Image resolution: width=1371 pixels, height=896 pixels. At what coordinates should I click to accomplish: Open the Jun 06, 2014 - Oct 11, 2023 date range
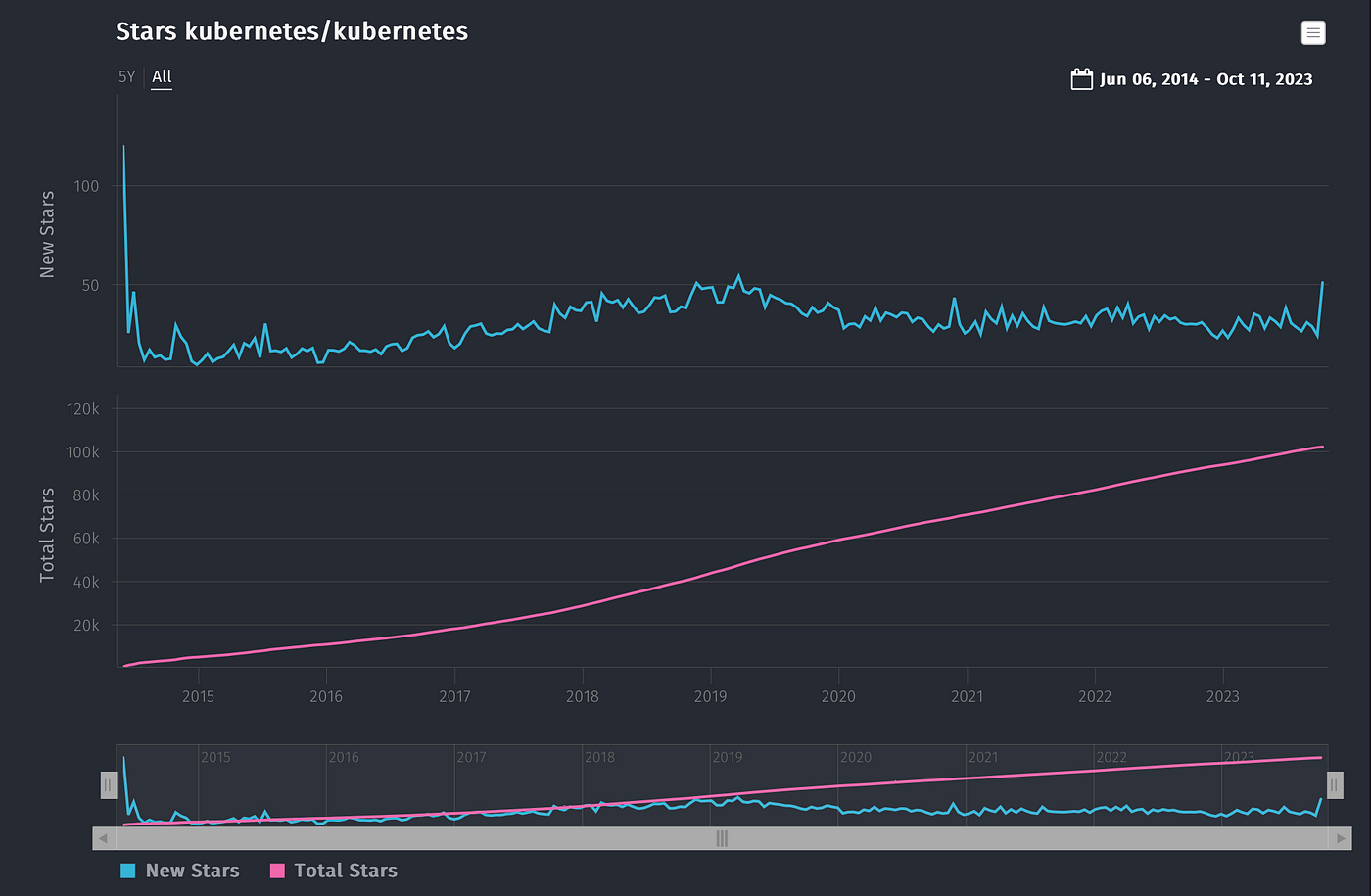coord(1206,79)
